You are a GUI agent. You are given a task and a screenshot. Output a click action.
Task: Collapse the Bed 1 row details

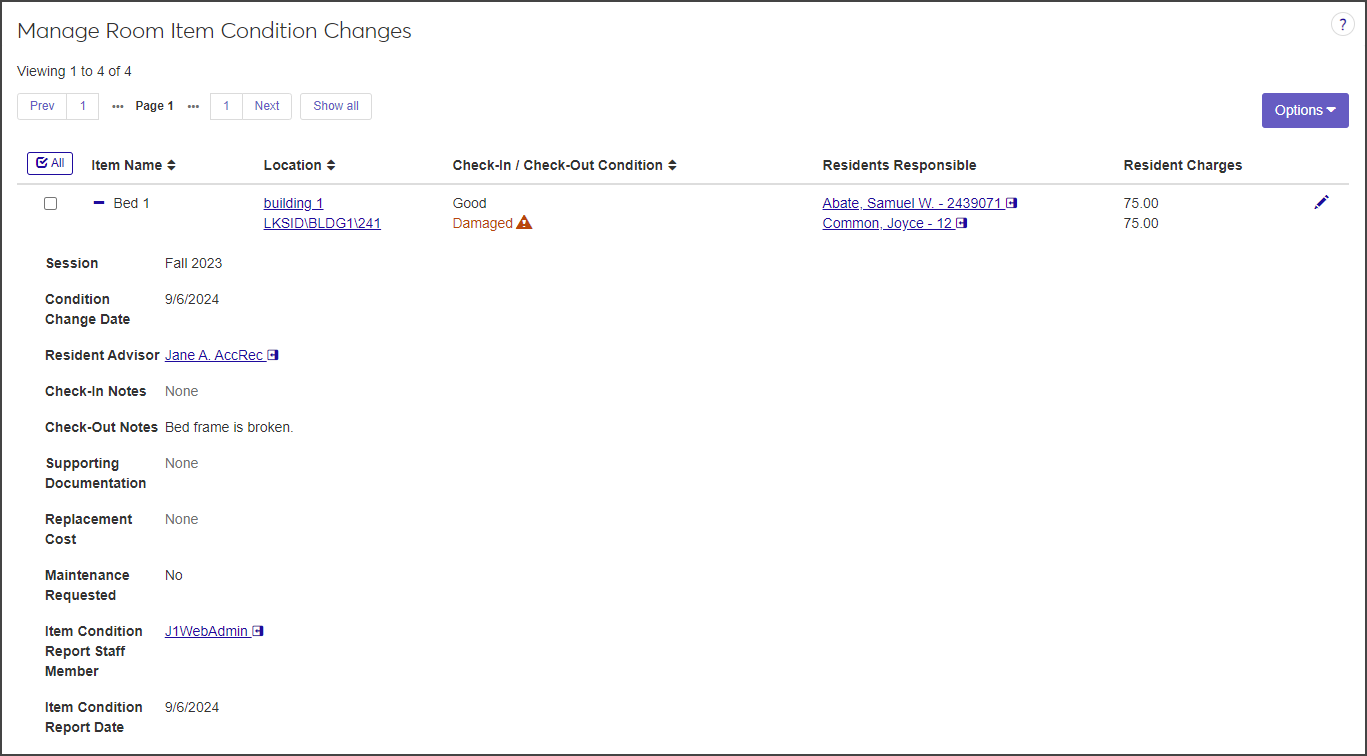(99, 203)
